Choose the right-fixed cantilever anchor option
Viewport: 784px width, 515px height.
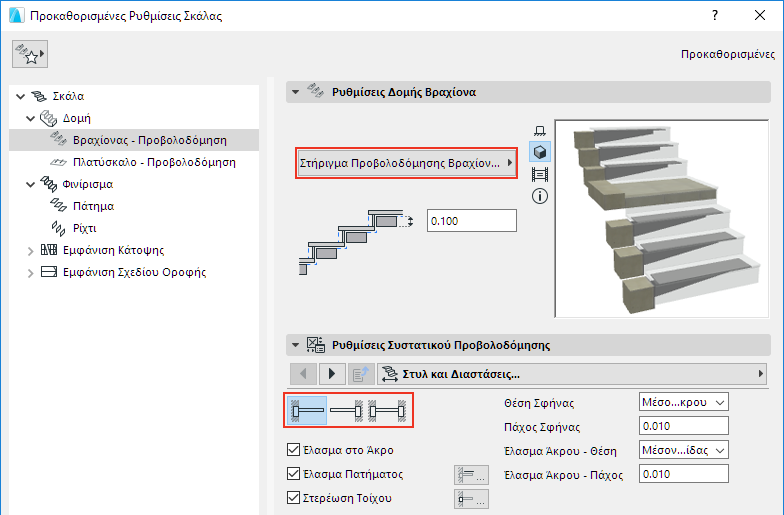346,410
